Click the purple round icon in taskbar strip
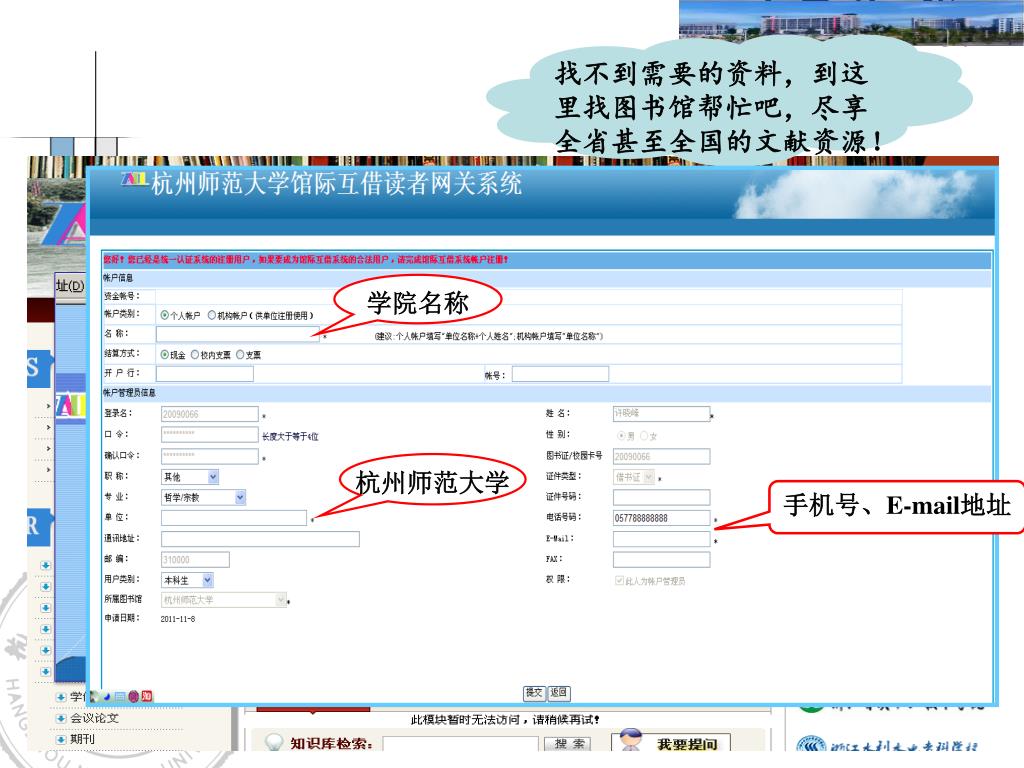The width and height of the screenshot is (1024, 768). pos(133,696)
